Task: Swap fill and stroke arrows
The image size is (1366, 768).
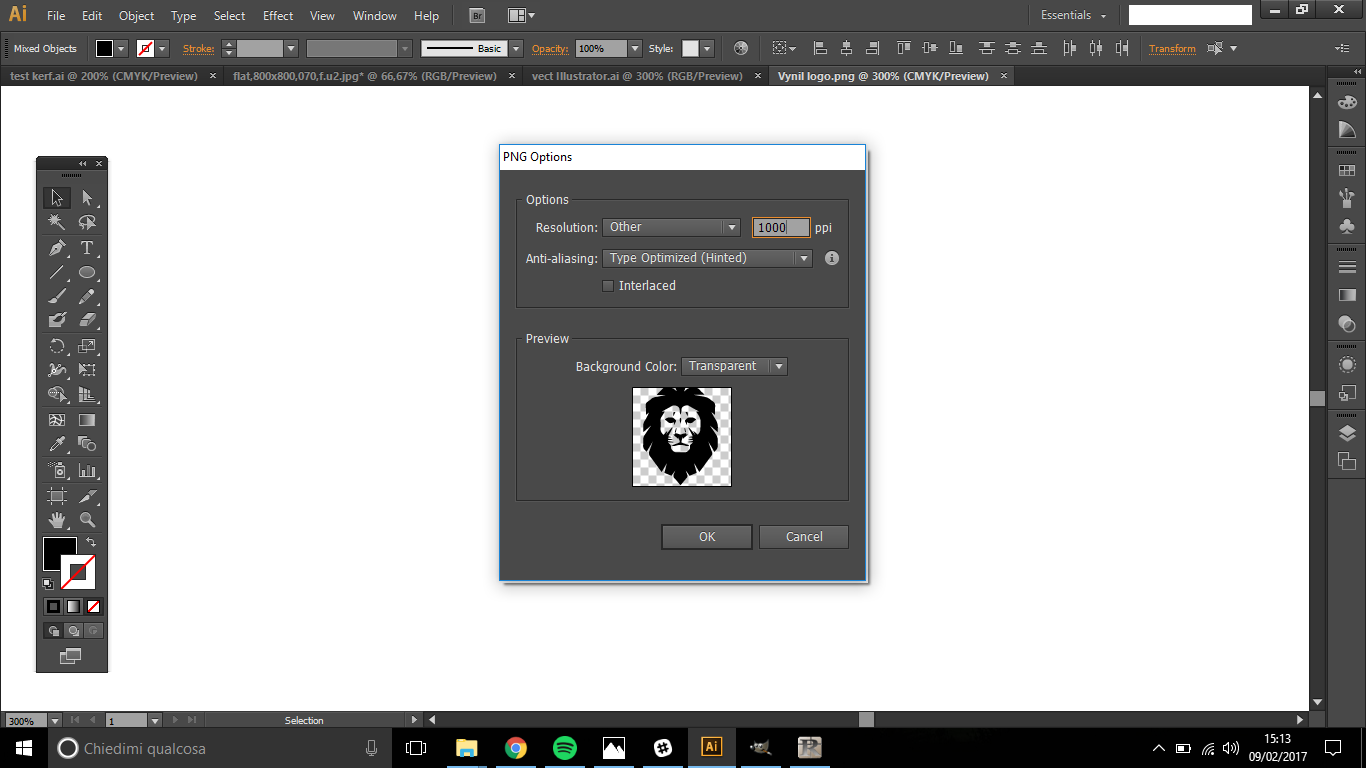Action: click(90, 542)
